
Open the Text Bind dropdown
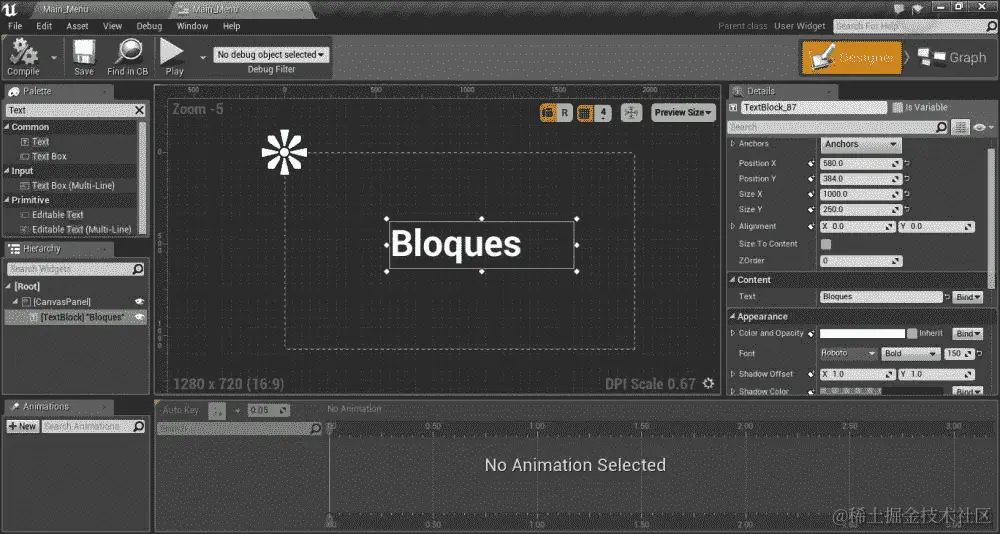click(967, 297)
